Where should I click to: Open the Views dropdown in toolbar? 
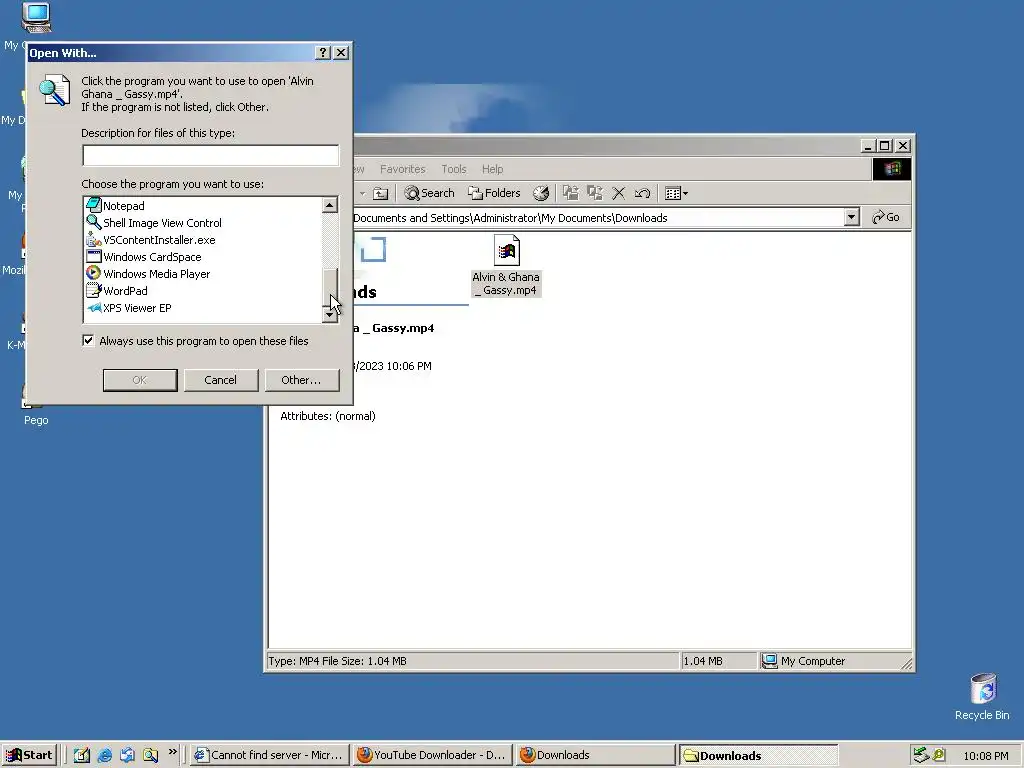coord(676,193)
